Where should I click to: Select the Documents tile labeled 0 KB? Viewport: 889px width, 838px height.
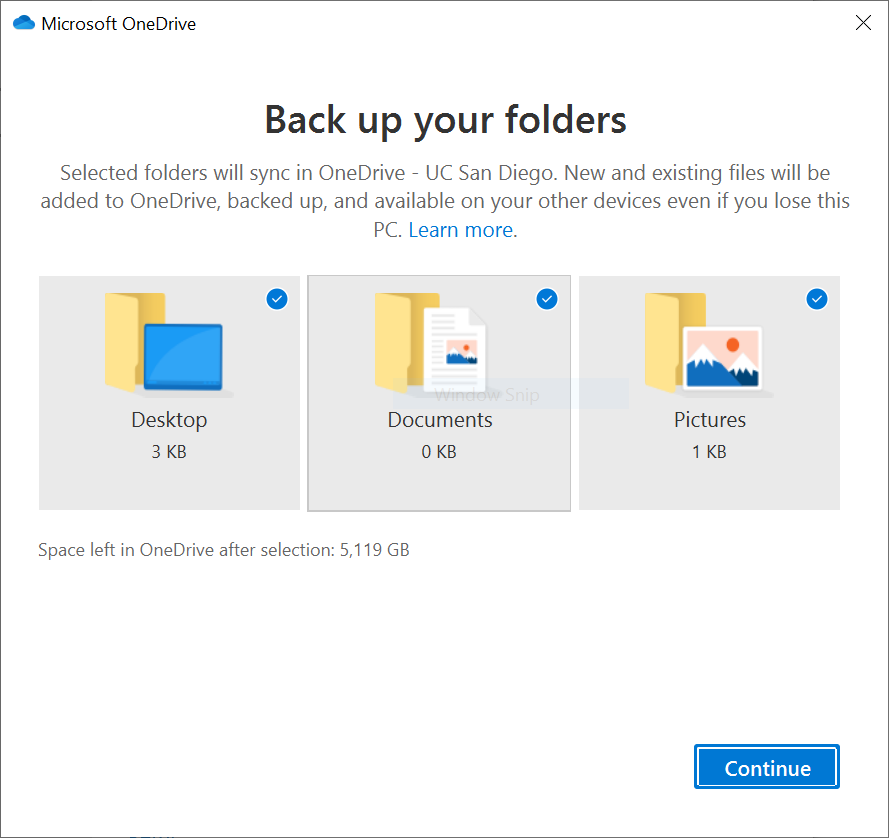coord(439,451)
